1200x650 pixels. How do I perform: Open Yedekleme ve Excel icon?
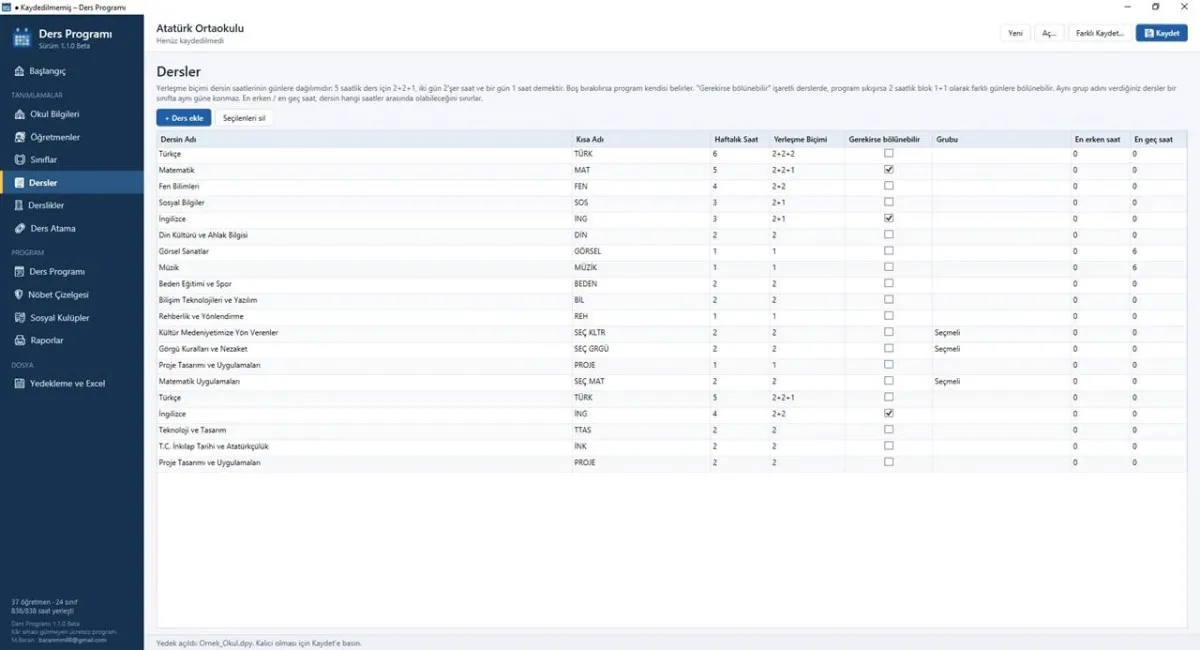(20, 384)
